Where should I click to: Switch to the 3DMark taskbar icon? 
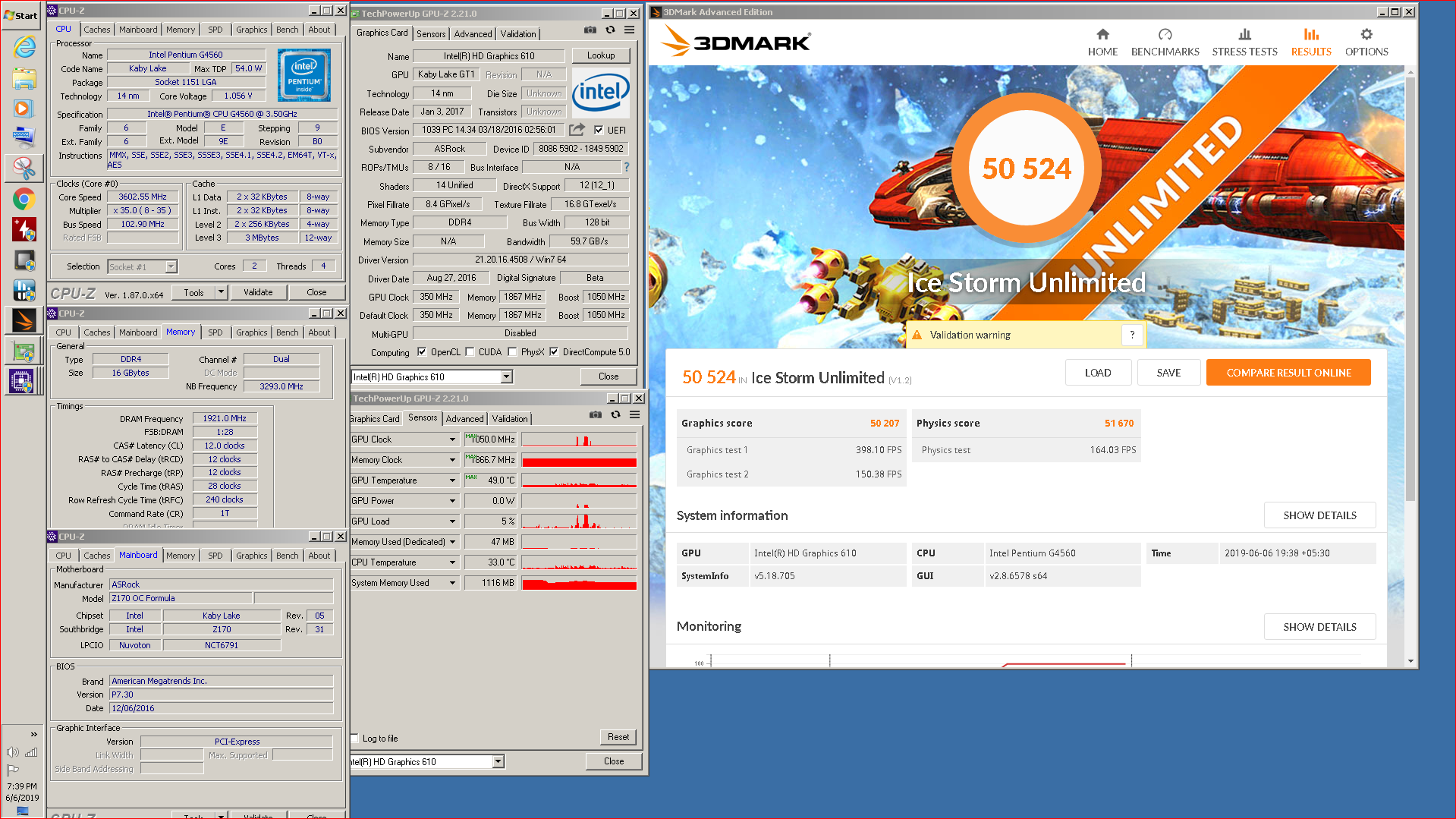click(24, 320)
